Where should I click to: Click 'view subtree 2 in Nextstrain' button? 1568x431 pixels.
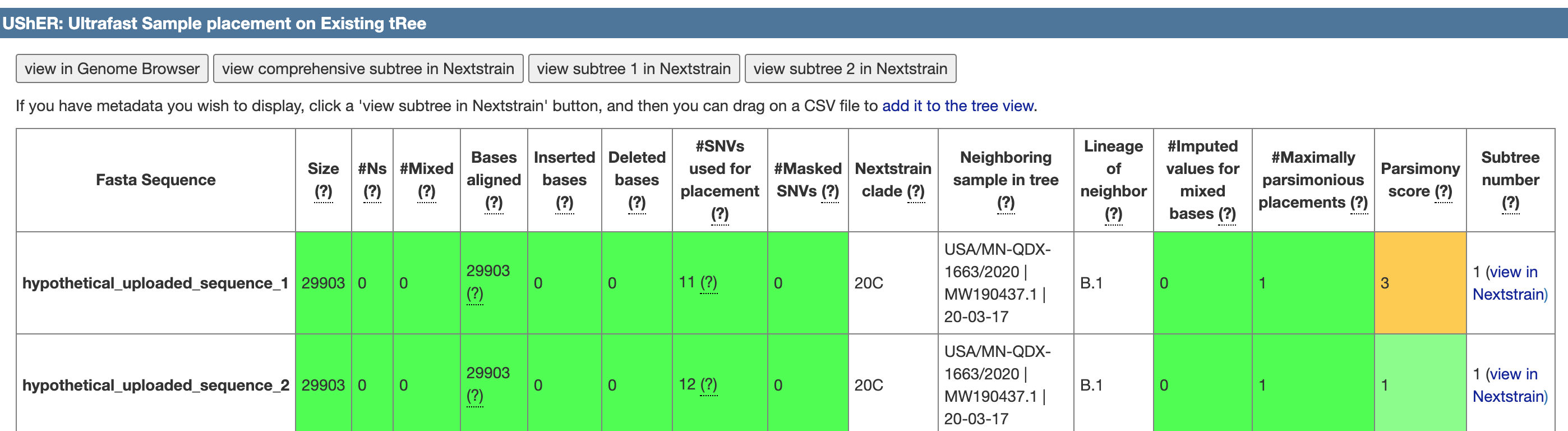pos(850,69)
